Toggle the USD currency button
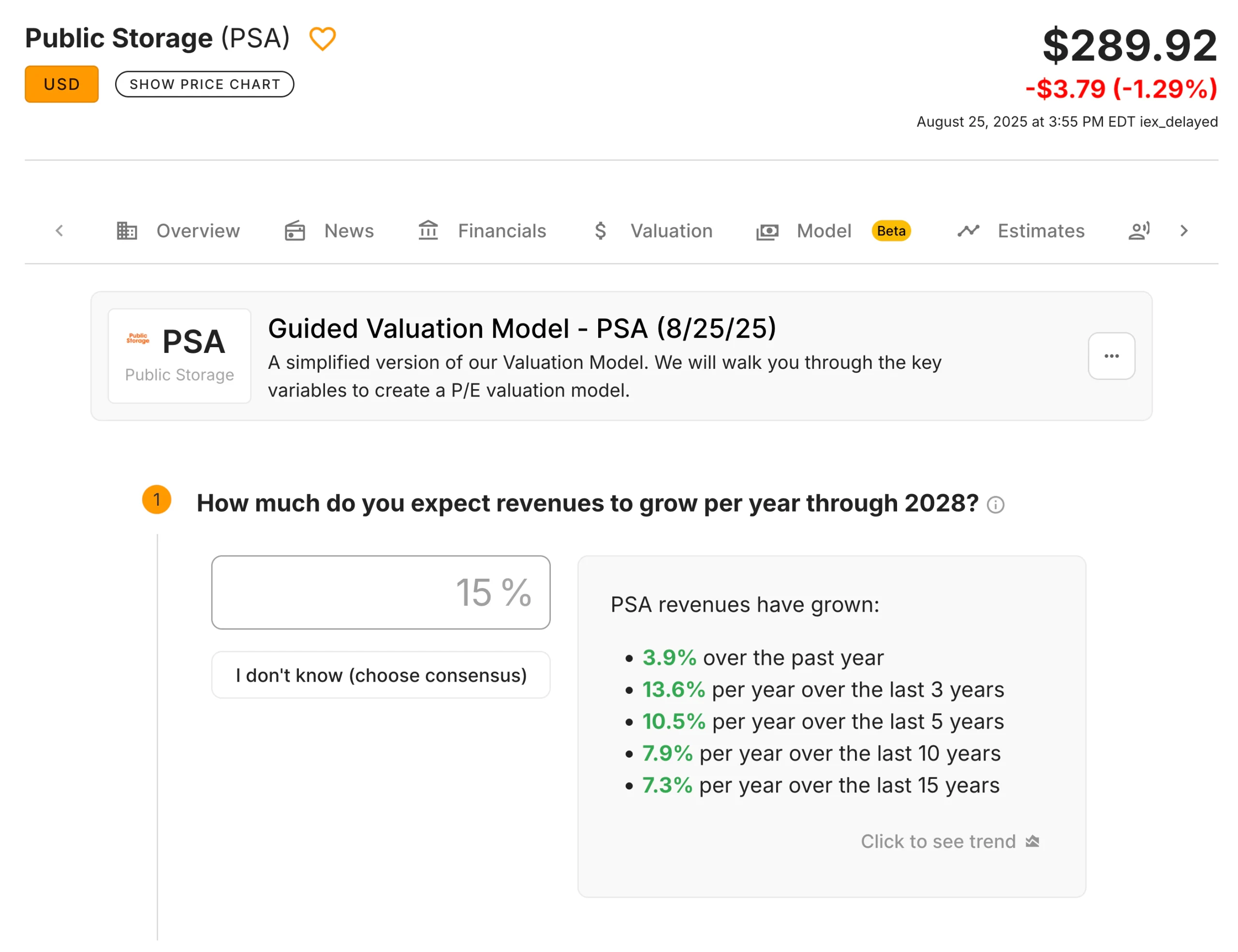Screen dimensions: 1238x952 tap(61, 85)
